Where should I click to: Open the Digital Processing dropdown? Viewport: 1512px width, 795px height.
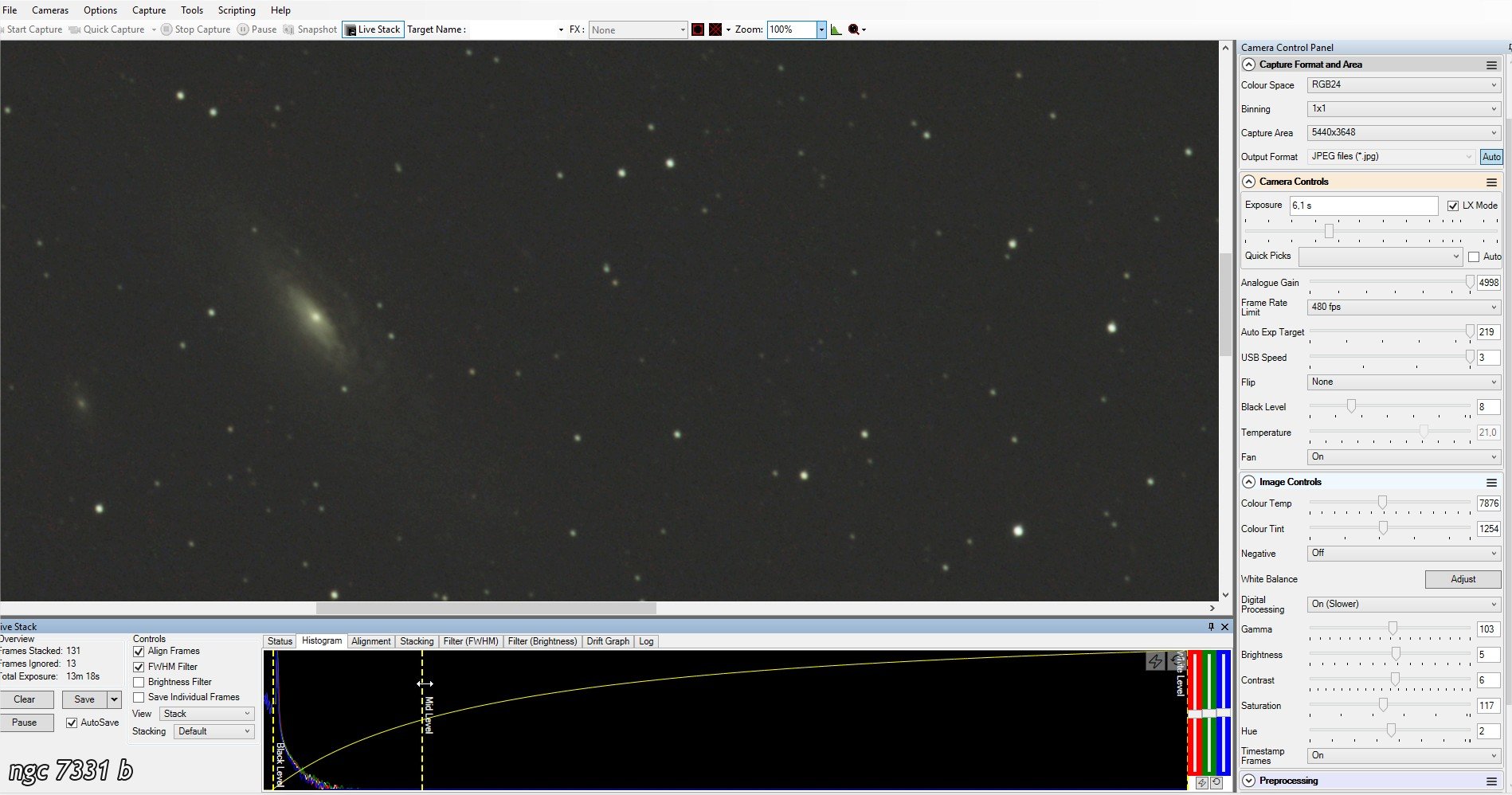click(x=1404, y=604)
